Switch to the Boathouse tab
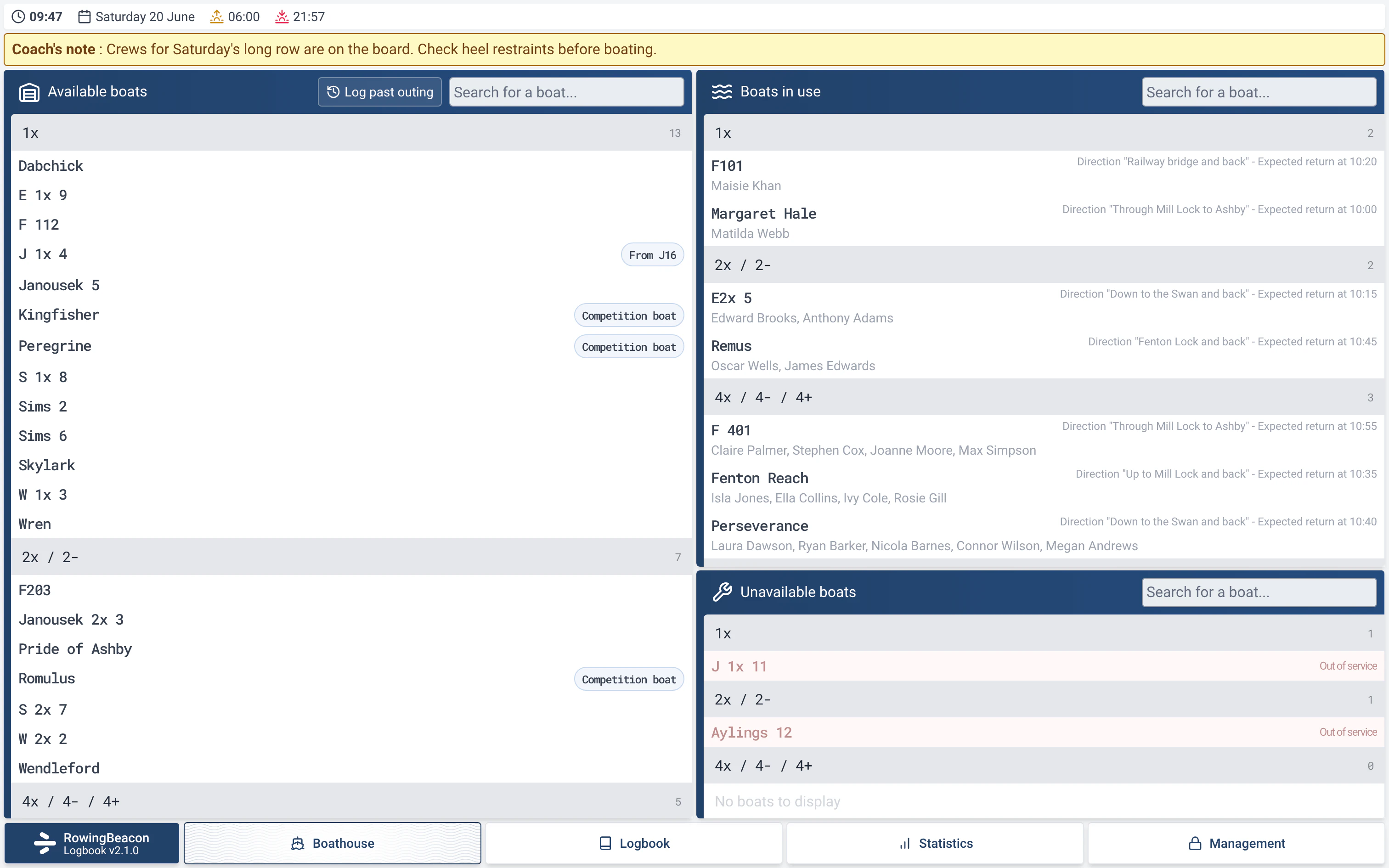1389x868 pixels. tap(333, 843)
